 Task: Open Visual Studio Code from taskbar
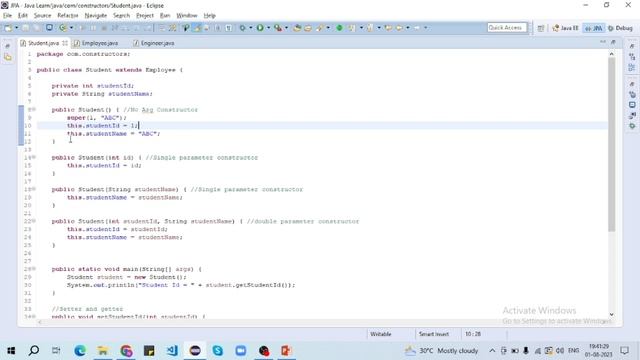[172, 351]
